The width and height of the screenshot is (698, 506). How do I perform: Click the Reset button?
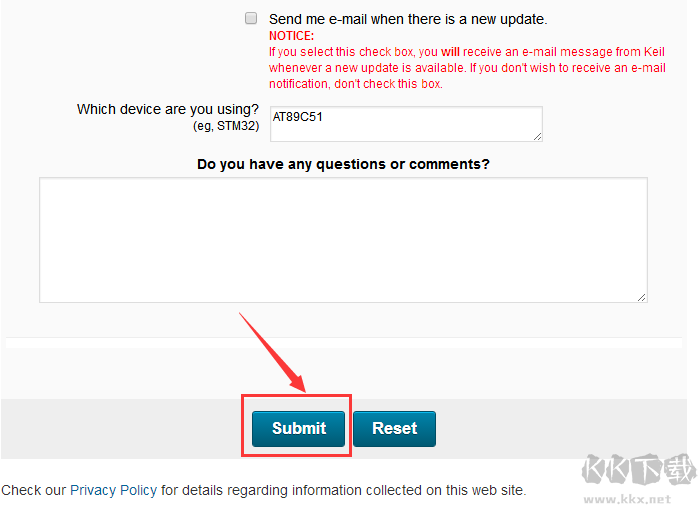(x=394, y=428)
